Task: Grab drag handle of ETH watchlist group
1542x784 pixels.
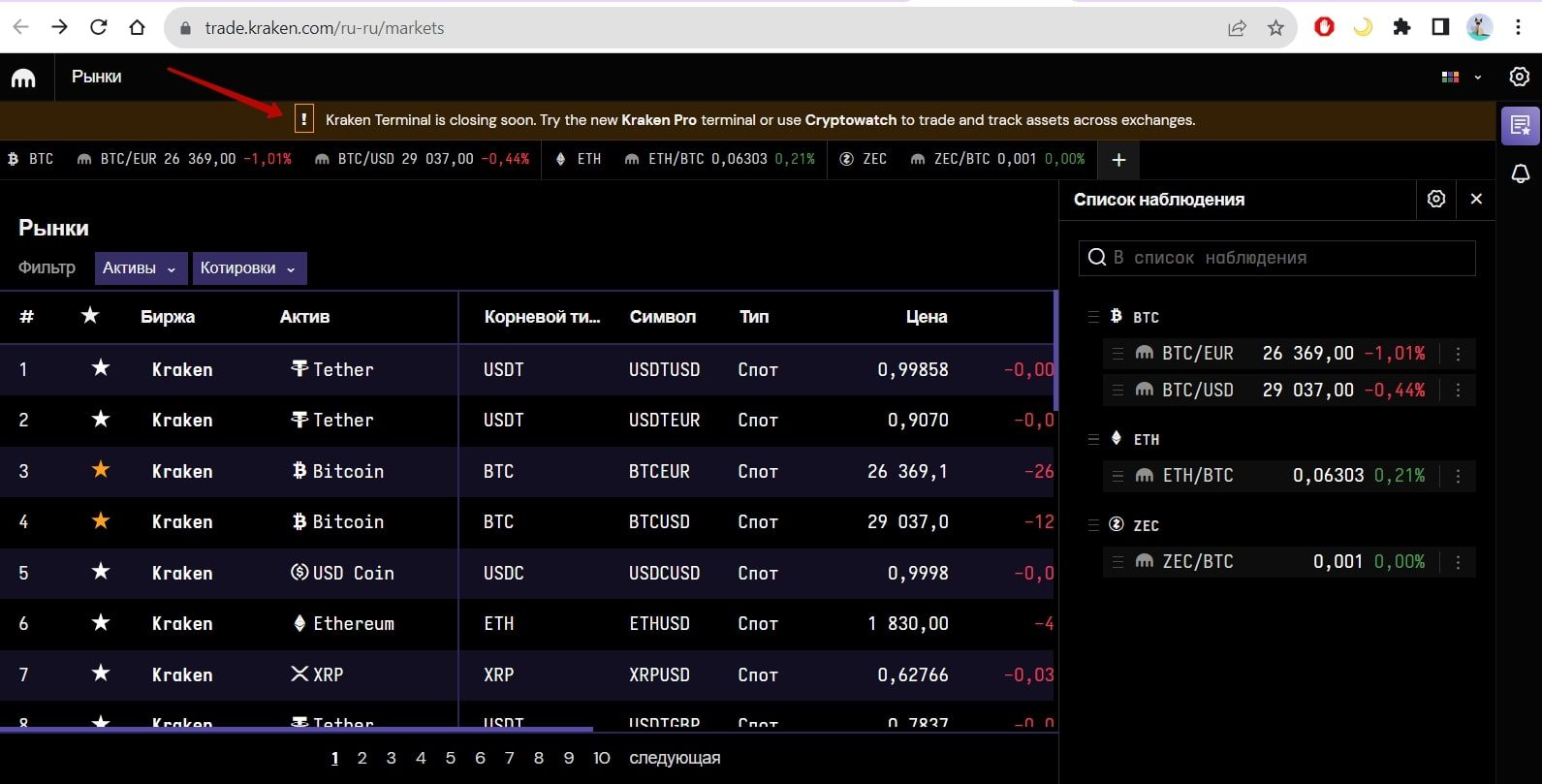Action: coord(1093,439)
